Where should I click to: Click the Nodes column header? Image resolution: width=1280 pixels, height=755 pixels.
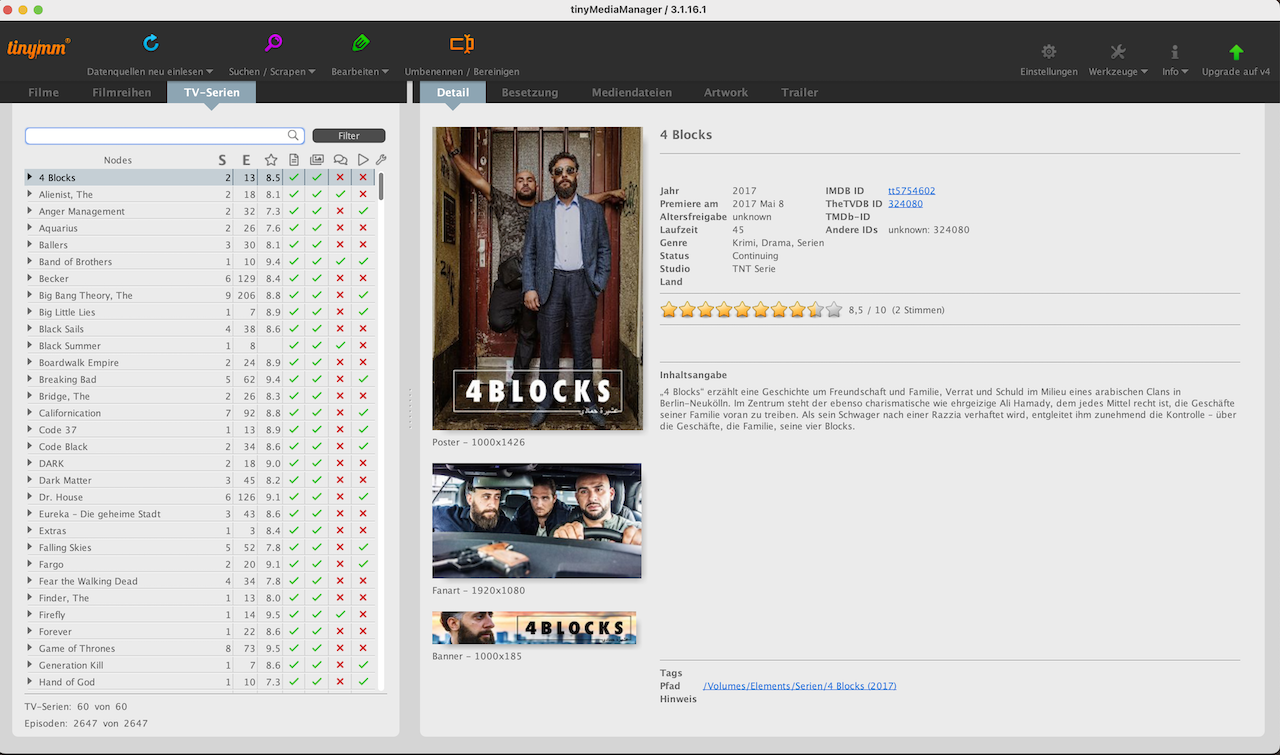click(118, 160)
